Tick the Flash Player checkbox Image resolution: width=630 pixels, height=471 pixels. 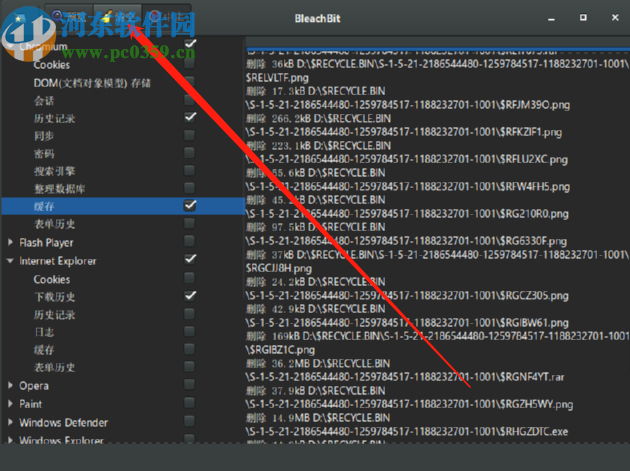(190, 241)
